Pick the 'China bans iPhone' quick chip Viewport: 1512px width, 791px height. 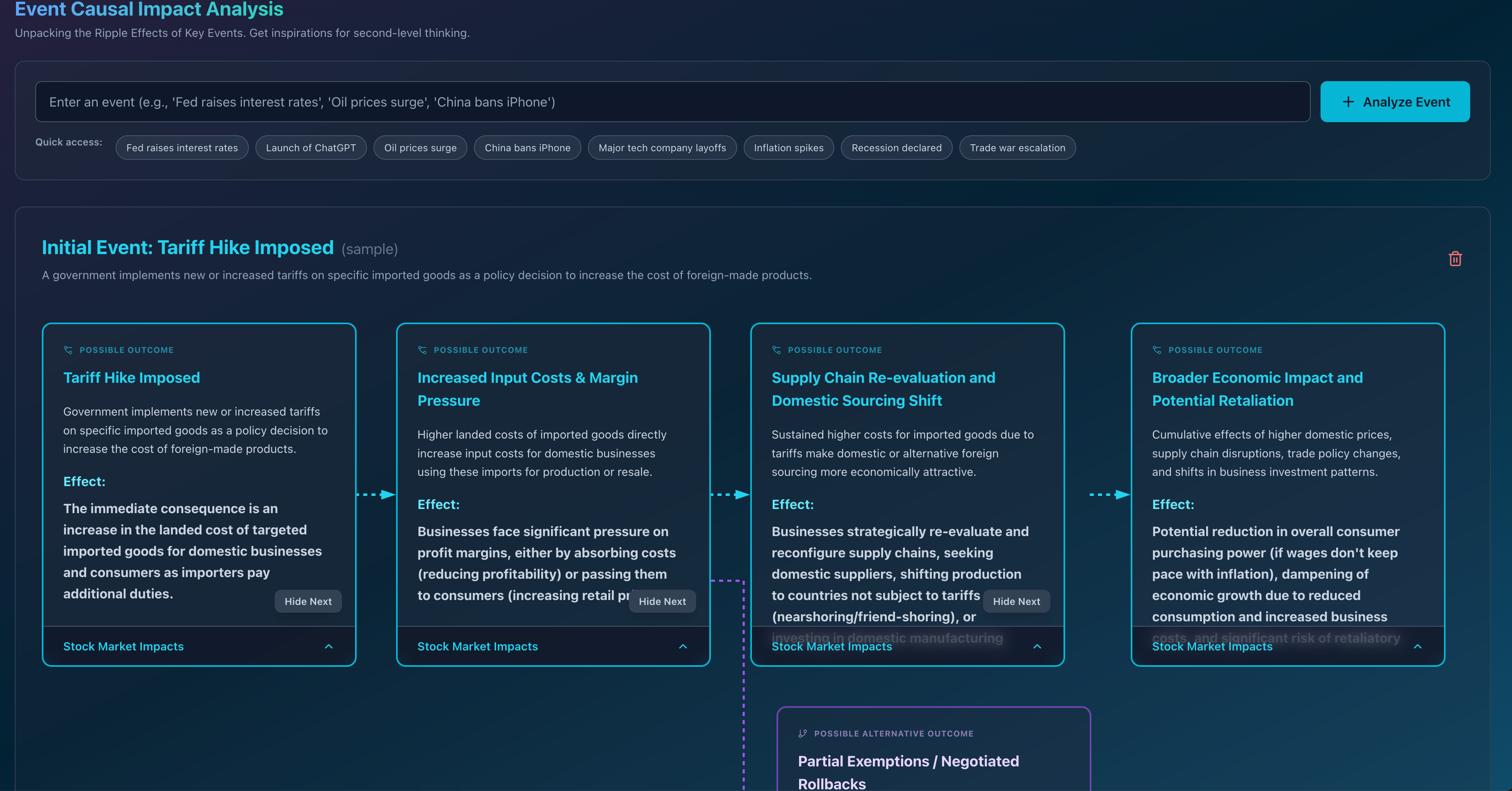[527, 148]
